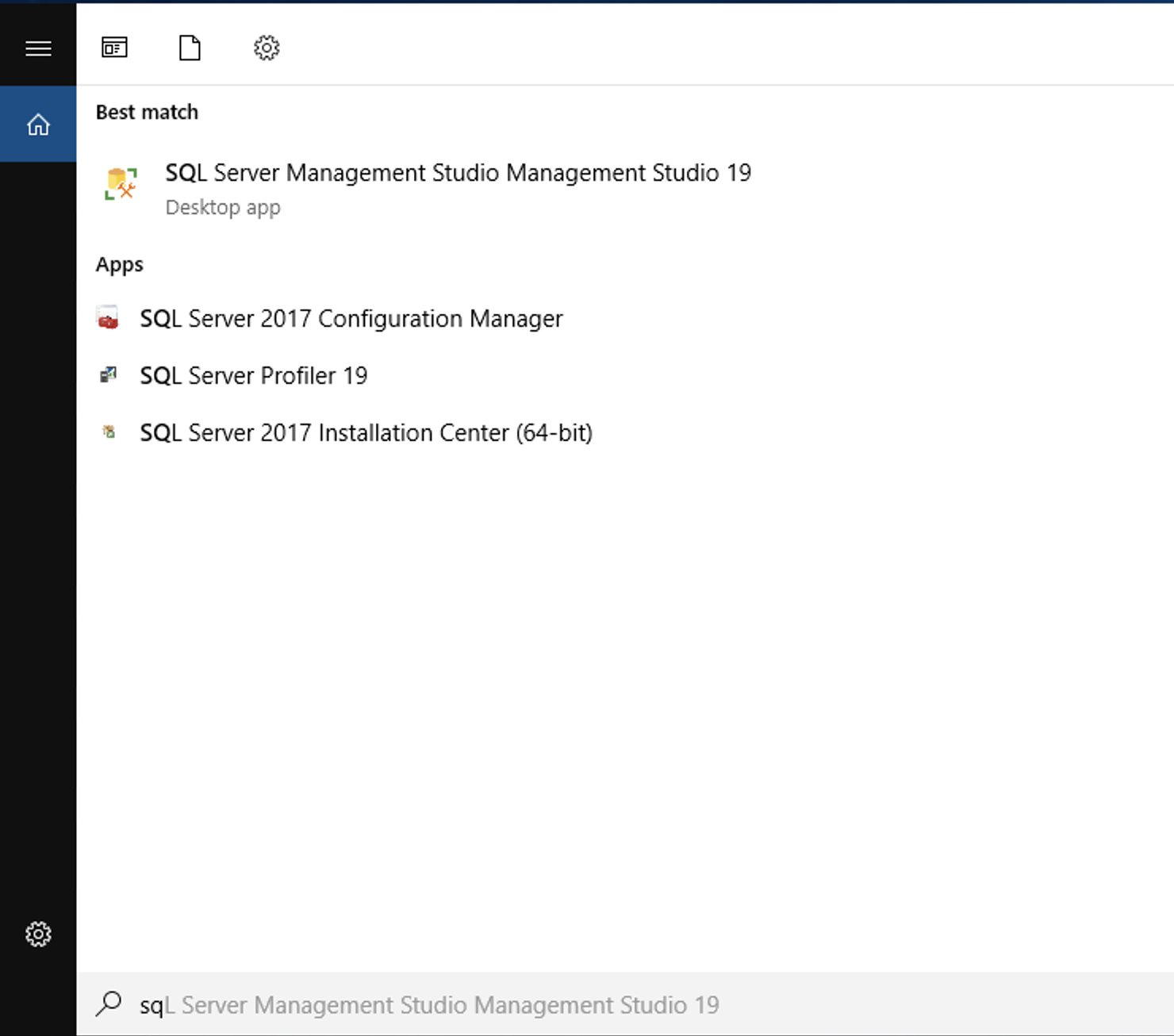Viewport: 1174px width, 1036px height.
Task: Open SQL Server 2017 Installation Center (64-bit)
Action: (x=625, y=432)
